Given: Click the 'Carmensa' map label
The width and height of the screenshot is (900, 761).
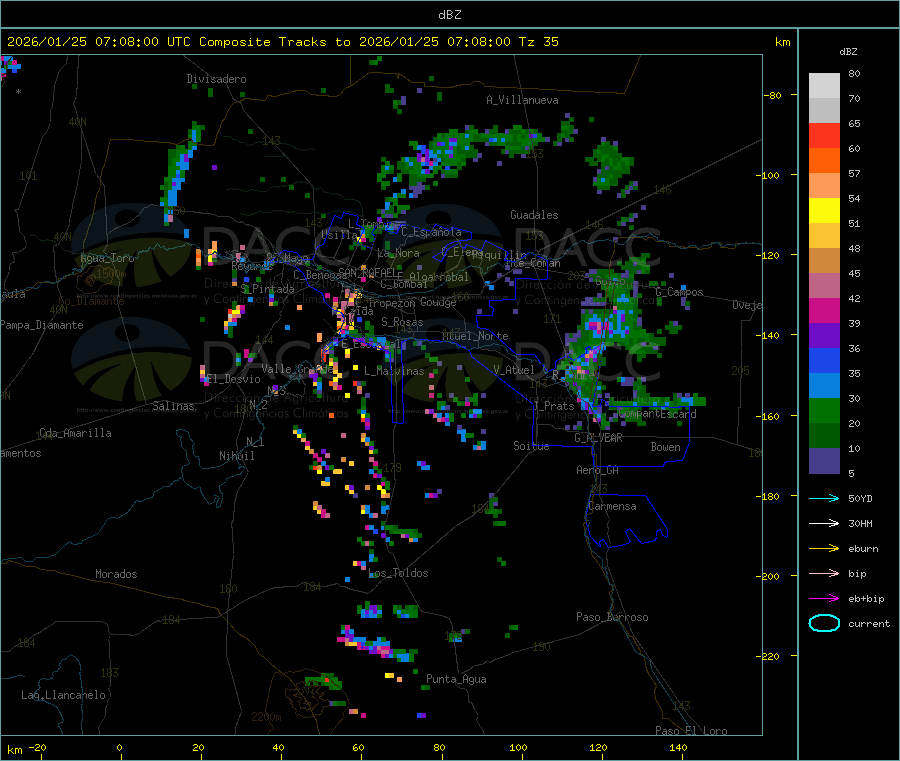Looking at the screenshot, I should (x=612, y=506).
